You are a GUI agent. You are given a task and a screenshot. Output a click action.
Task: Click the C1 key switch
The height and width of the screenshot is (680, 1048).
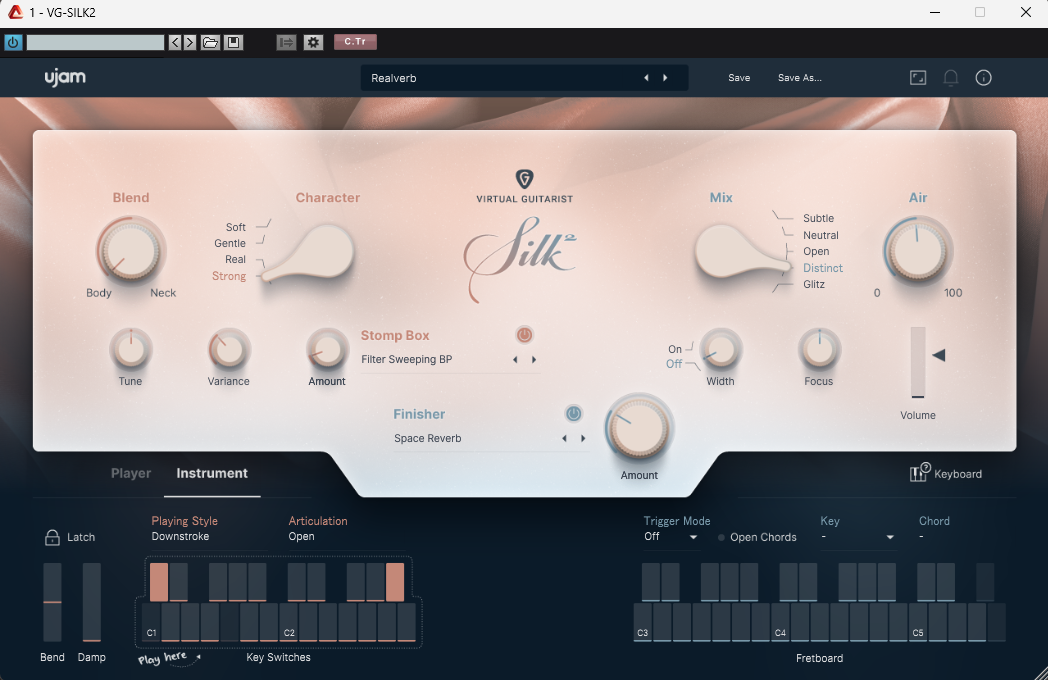[151, 622]
